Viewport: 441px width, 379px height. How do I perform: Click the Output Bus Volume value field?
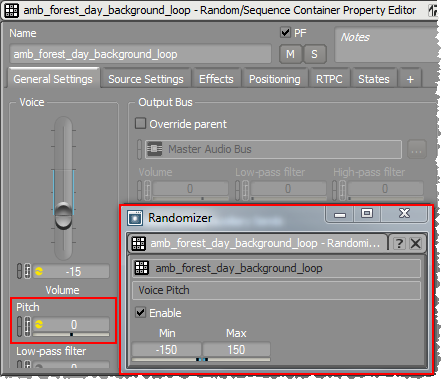(190, 189)
